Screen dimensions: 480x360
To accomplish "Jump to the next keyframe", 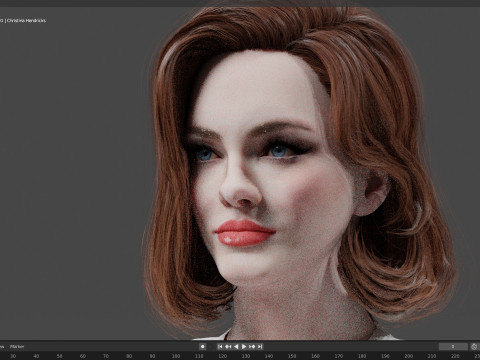I will [x=252, y=347].
